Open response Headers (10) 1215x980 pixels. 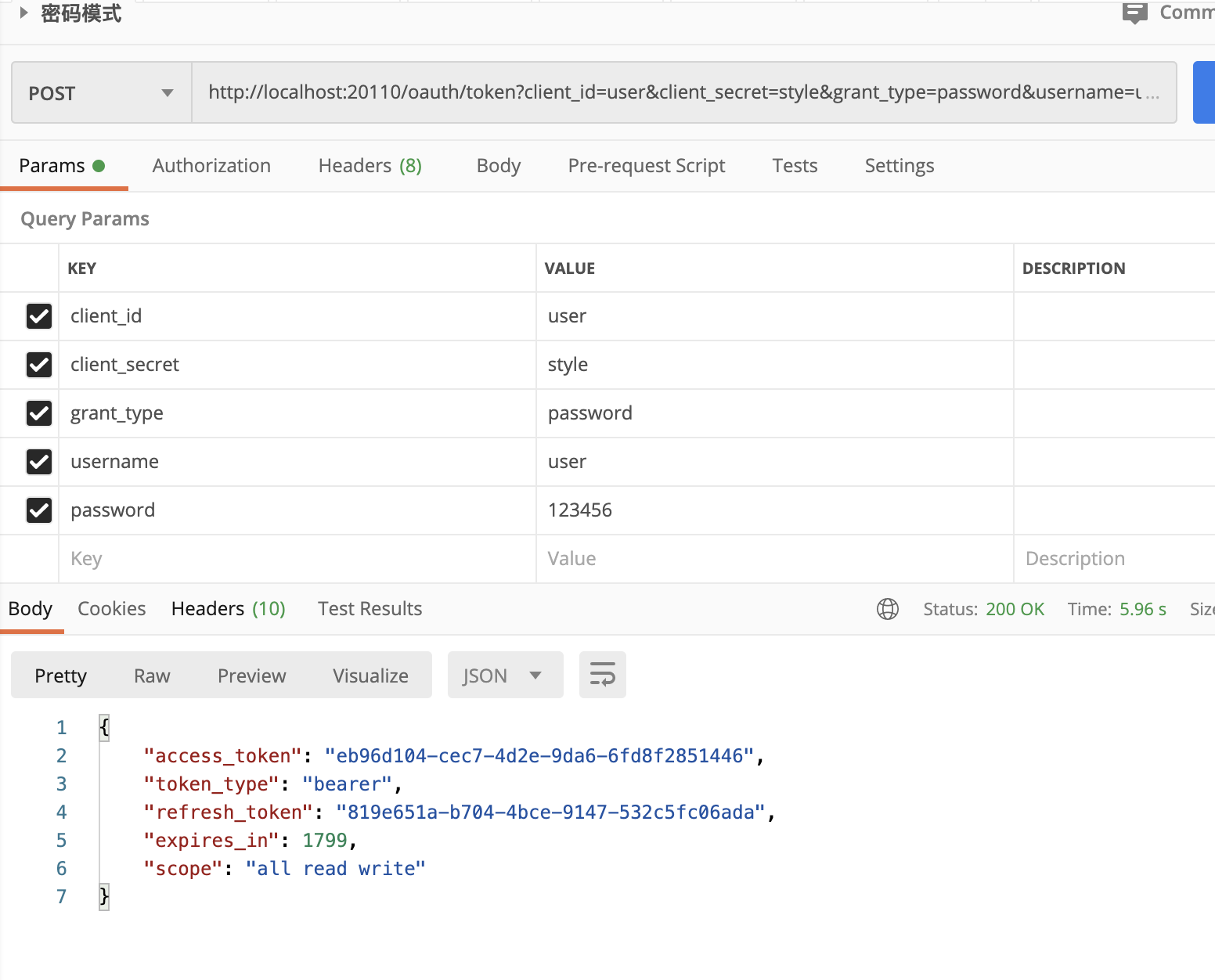(228, 608)
